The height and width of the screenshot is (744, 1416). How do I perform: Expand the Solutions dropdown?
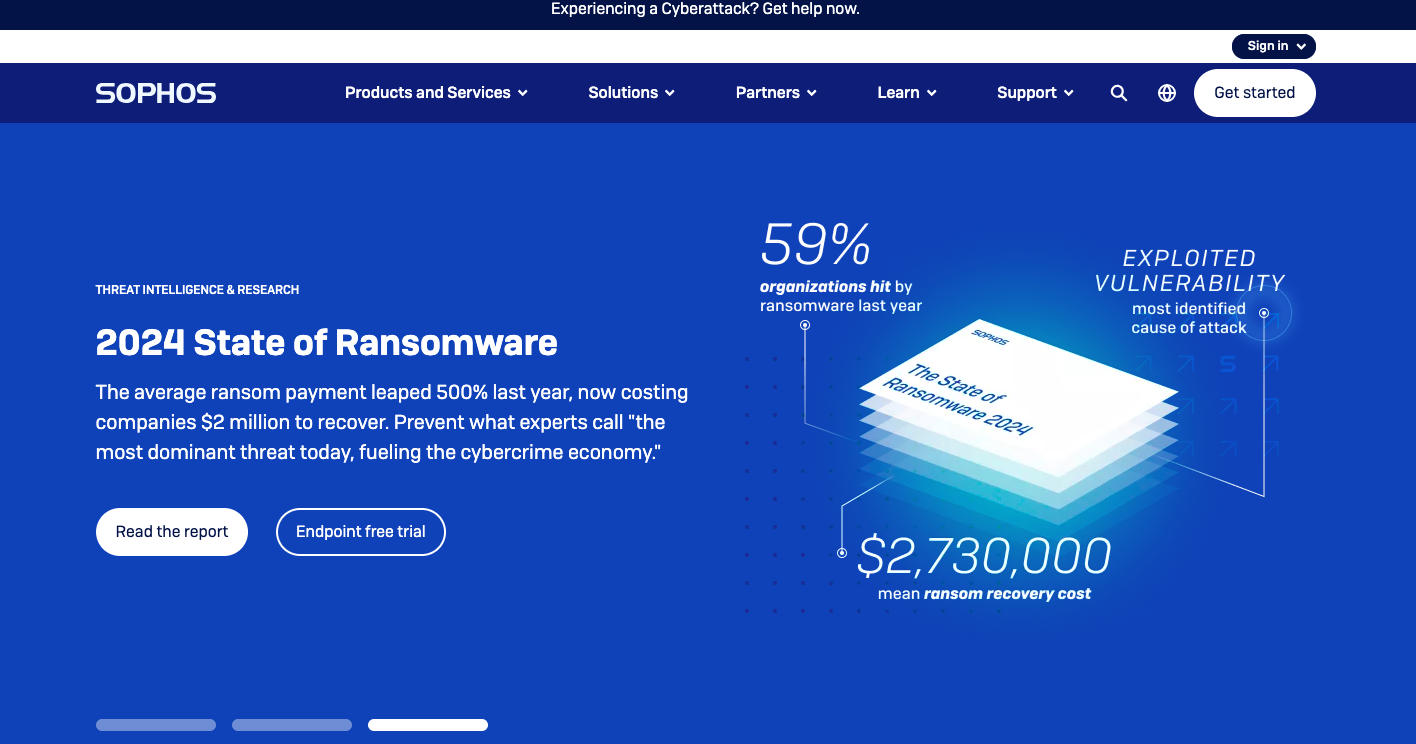tap(631, 93)
